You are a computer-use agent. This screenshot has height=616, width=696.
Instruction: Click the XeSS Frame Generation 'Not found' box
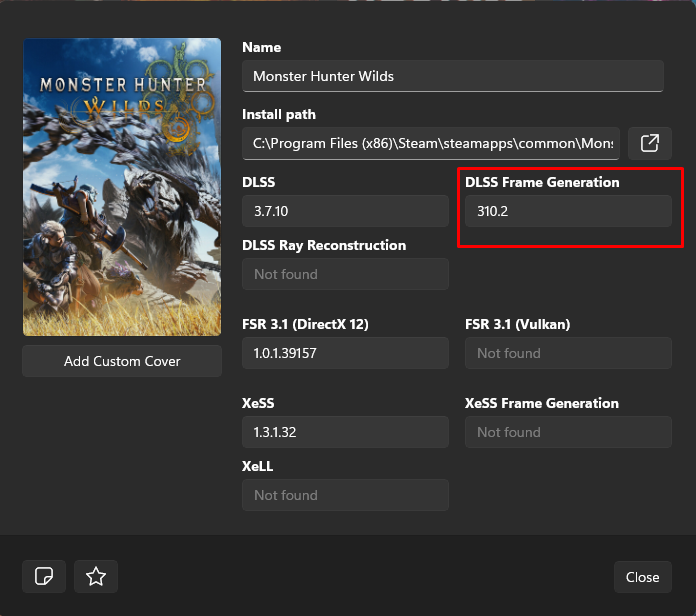[568, 432]
